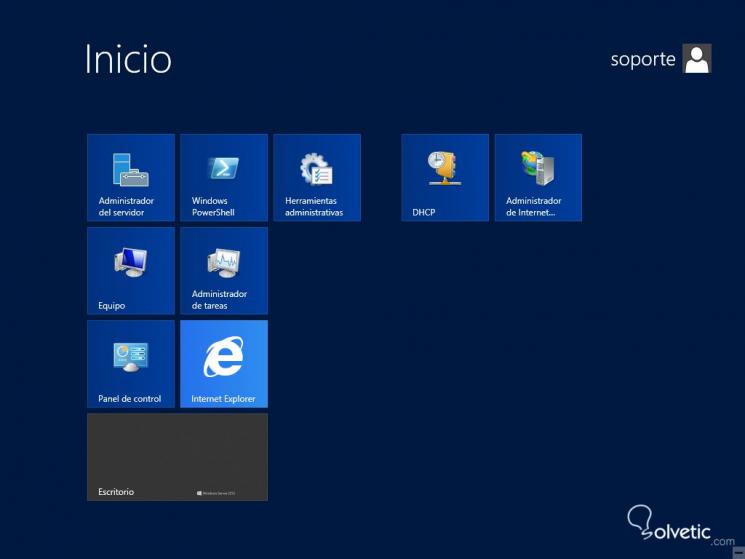Click the Windows Server 2012 logo on Escritorio
The height and width of the screenshot is (559, 745).
(217, 493)
